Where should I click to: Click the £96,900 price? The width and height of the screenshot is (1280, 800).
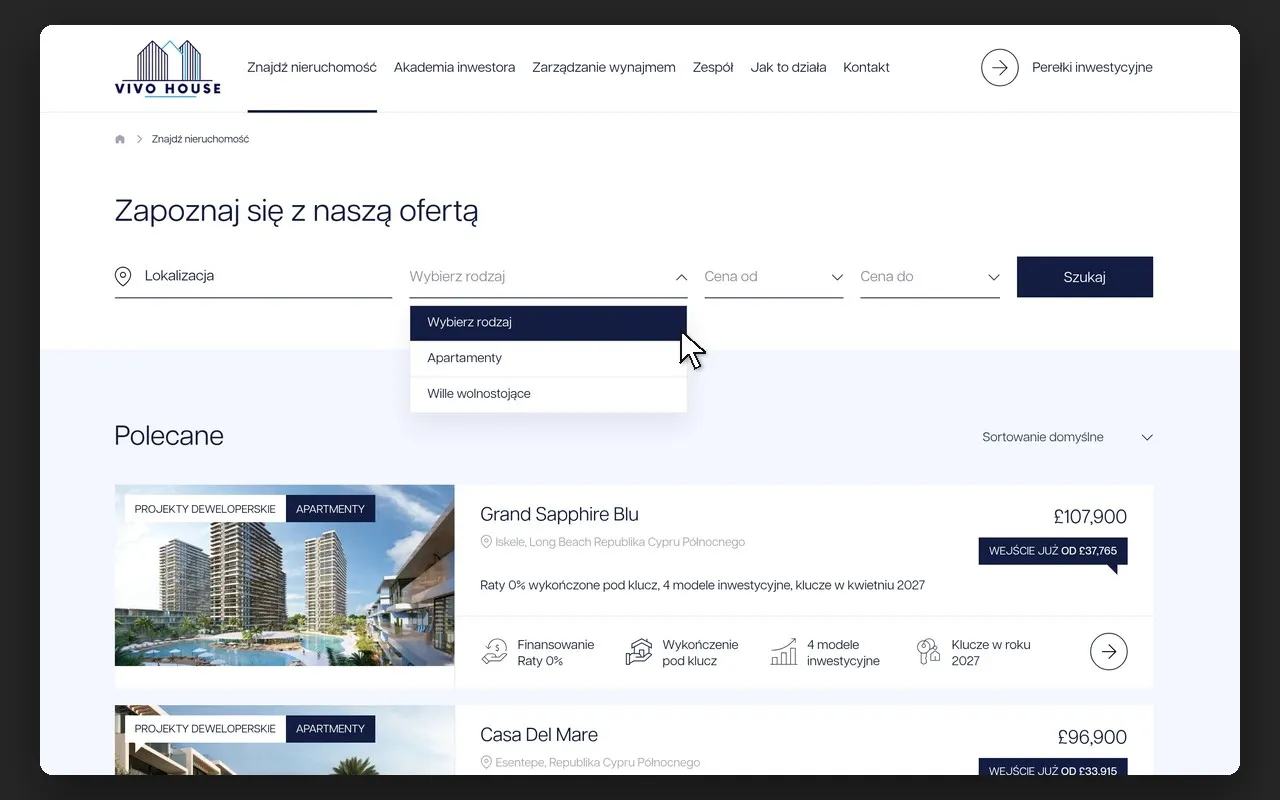click(1092, 738)
